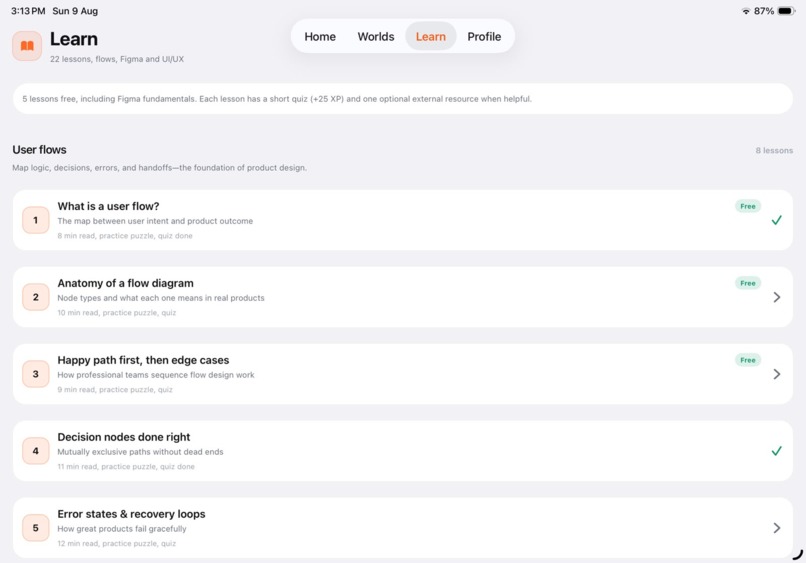Click 11 min read, practice puzzle, quiz done
806x563 pixels.
pyautogui.click(x=126, y=467)
